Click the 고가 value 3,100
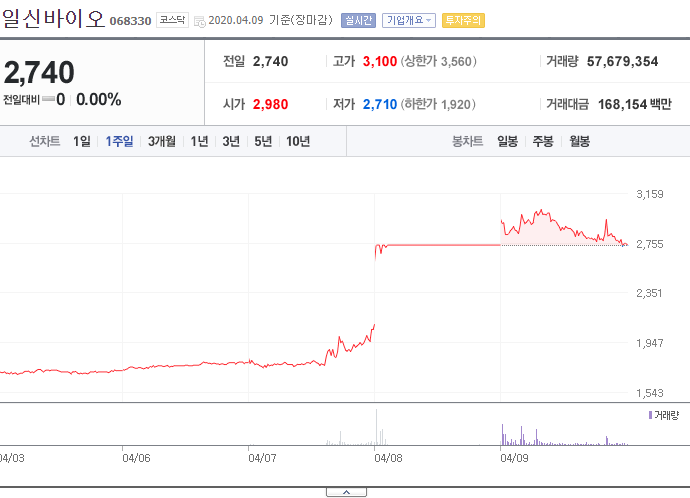Screen dimensions: 690x498 coord(380,61)
